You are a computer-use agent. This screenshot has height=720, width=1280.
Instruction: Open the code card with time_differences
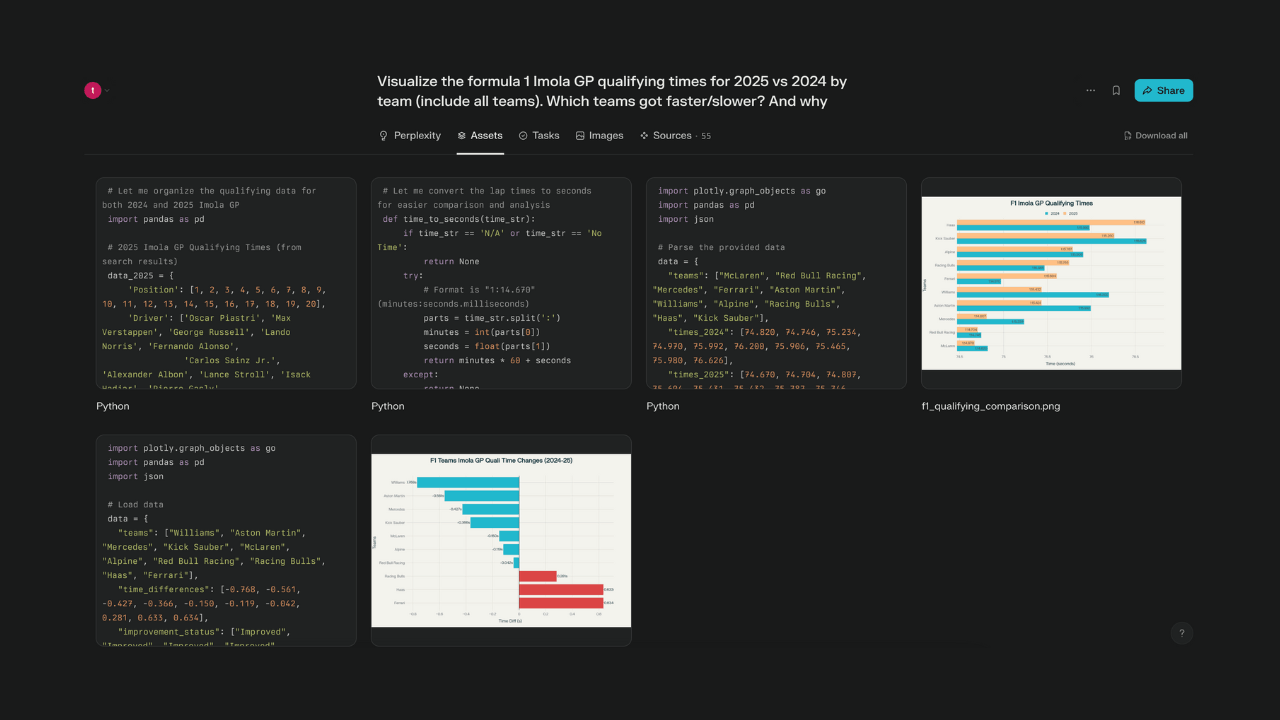click(x=226, y=540)
